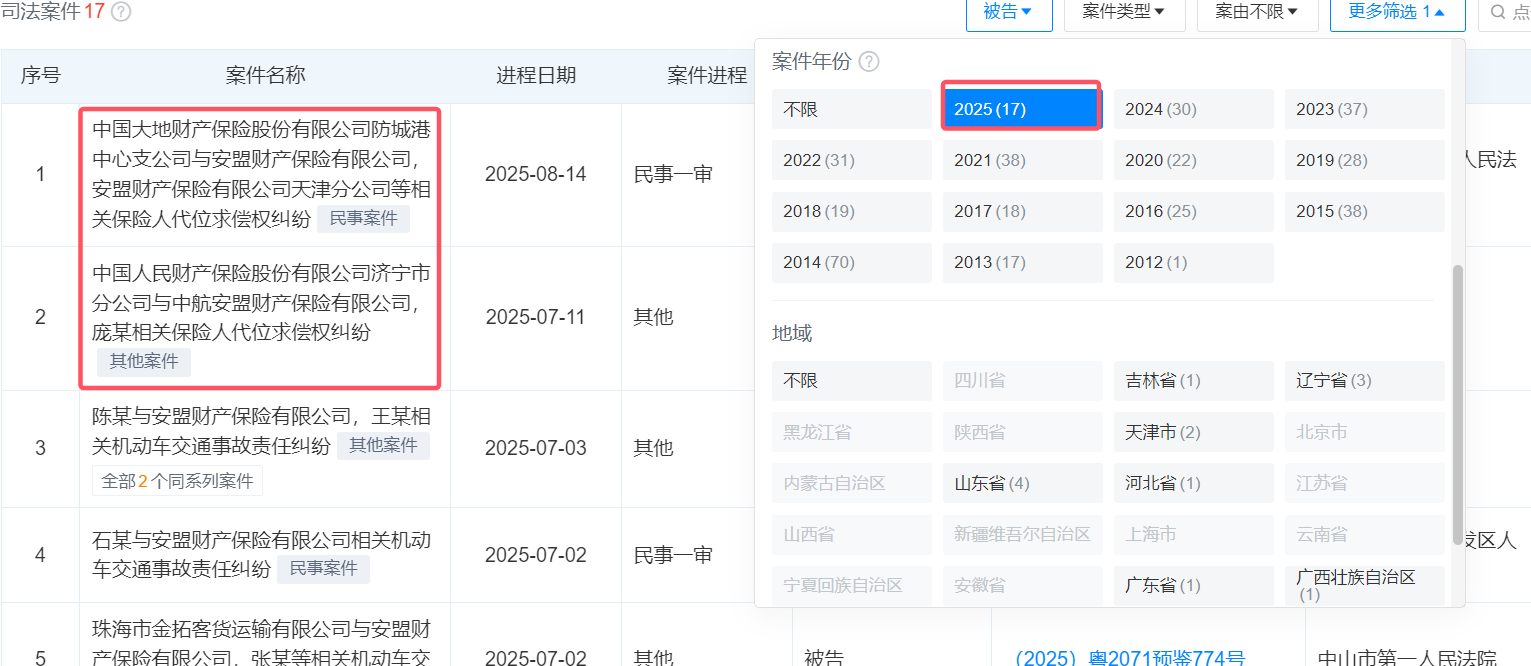Click date cell 2025-07-03
This screenshot has height=666, width=1531.
[536, 447]
